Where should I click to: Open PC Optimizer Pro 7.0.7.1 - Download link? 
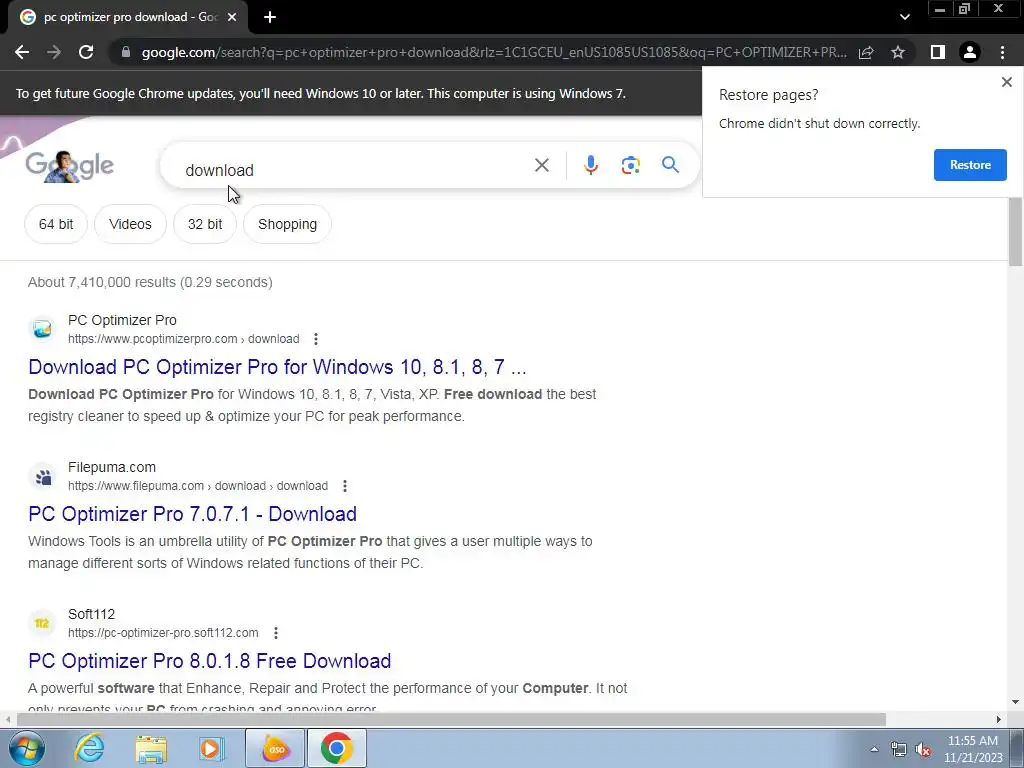[x=192, y=514]
